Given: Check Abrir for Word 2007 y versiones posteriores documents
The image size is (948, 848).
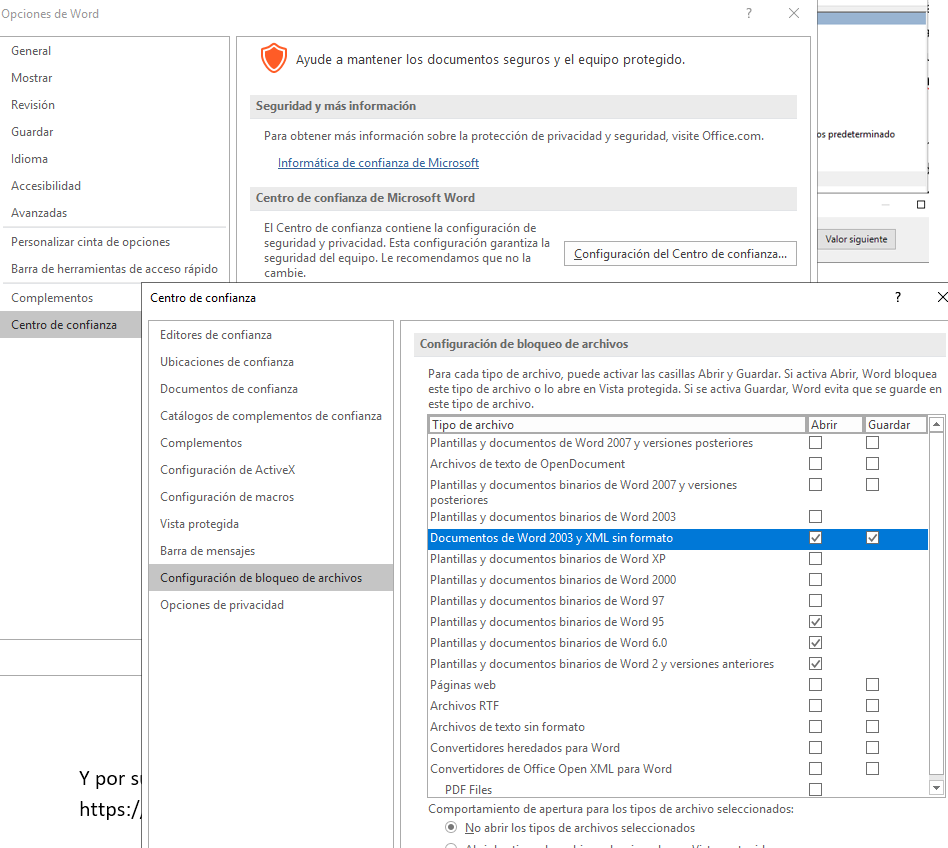Looking at the screenshot, I should click(816, 443).
